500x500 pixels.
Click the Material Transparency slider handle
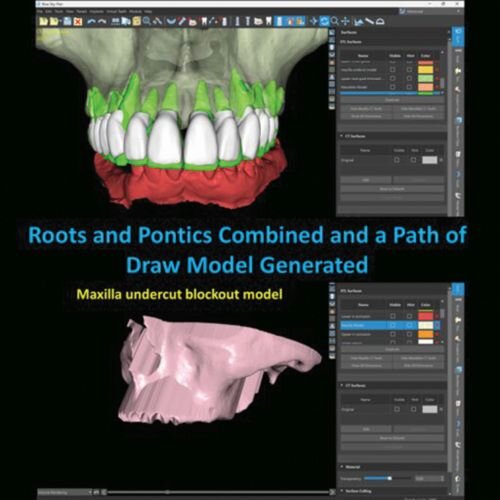[390, 478]
